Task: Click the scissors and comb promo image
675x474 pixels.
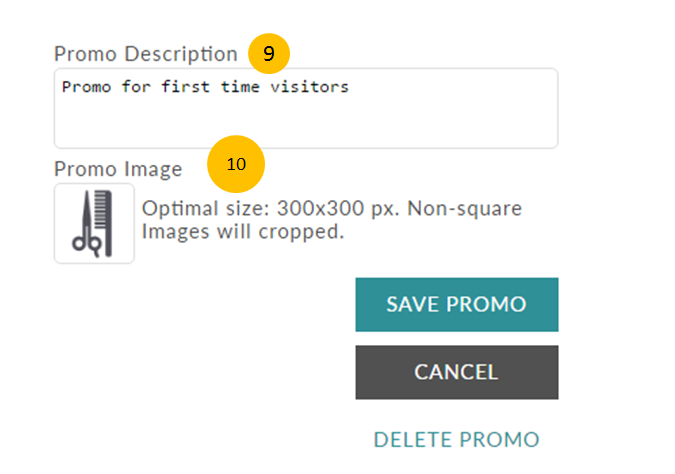Action: click(94, 223)
